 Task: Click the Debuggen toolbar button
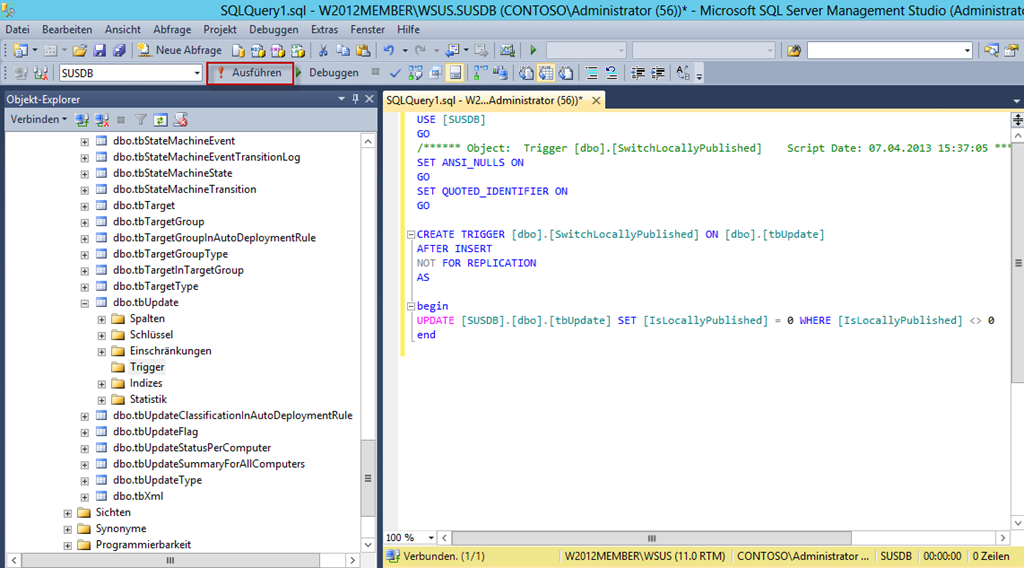tap(327, 73)
